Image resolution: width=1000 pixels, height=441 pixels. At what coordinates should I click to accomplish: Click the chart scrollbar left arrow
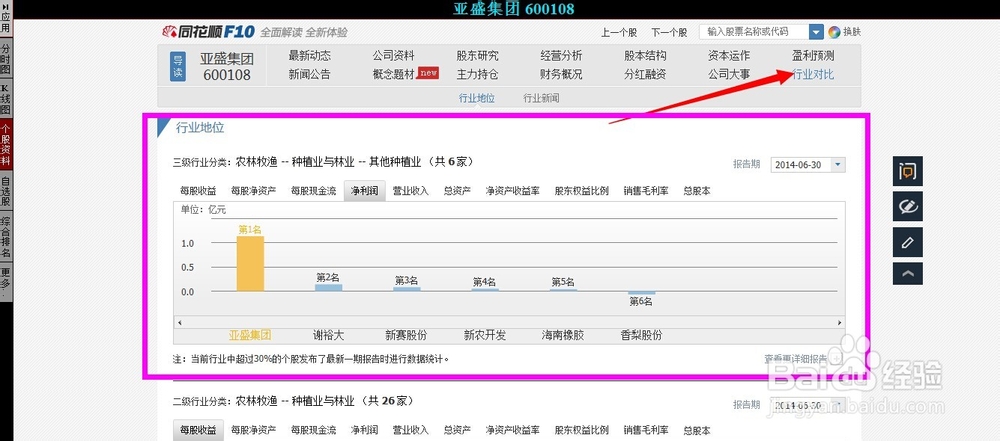(180, 323)
